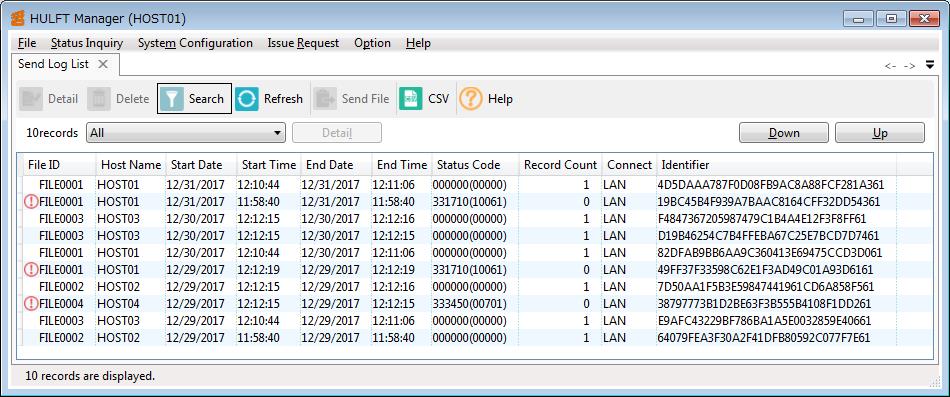Screen dimensions: 950x397
Task: Close the Send Log List tab
Action: click(x=103, y=64)
